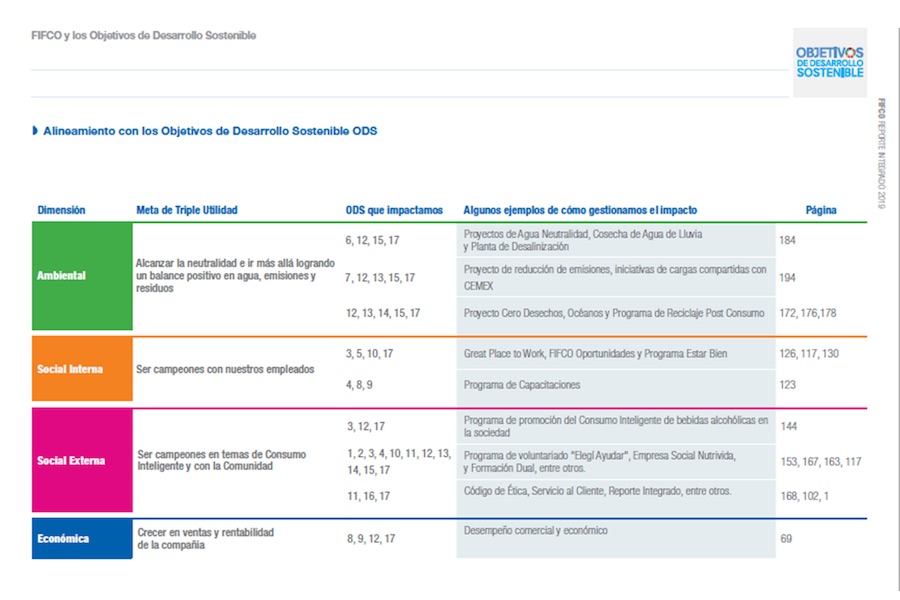The height and width of the screenshot is (600, 900).
Task: Select the 'Great Place to Work, FIFCO Oportunidades' example
Action: 616,354
